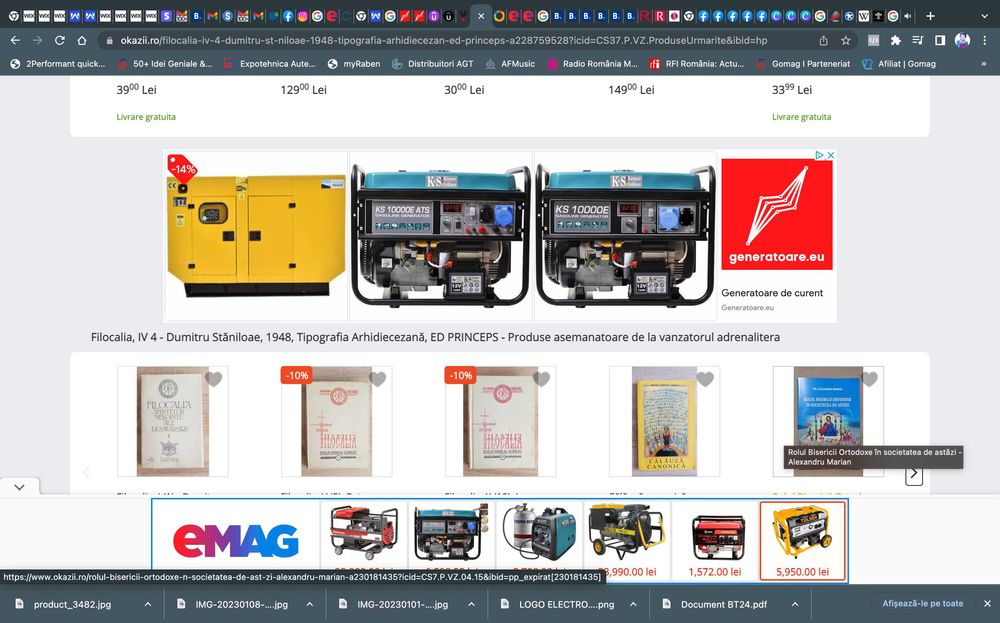Click the generatoare.eu red logo
Viewport: 1000px width, 623px height.
point(777,214)
